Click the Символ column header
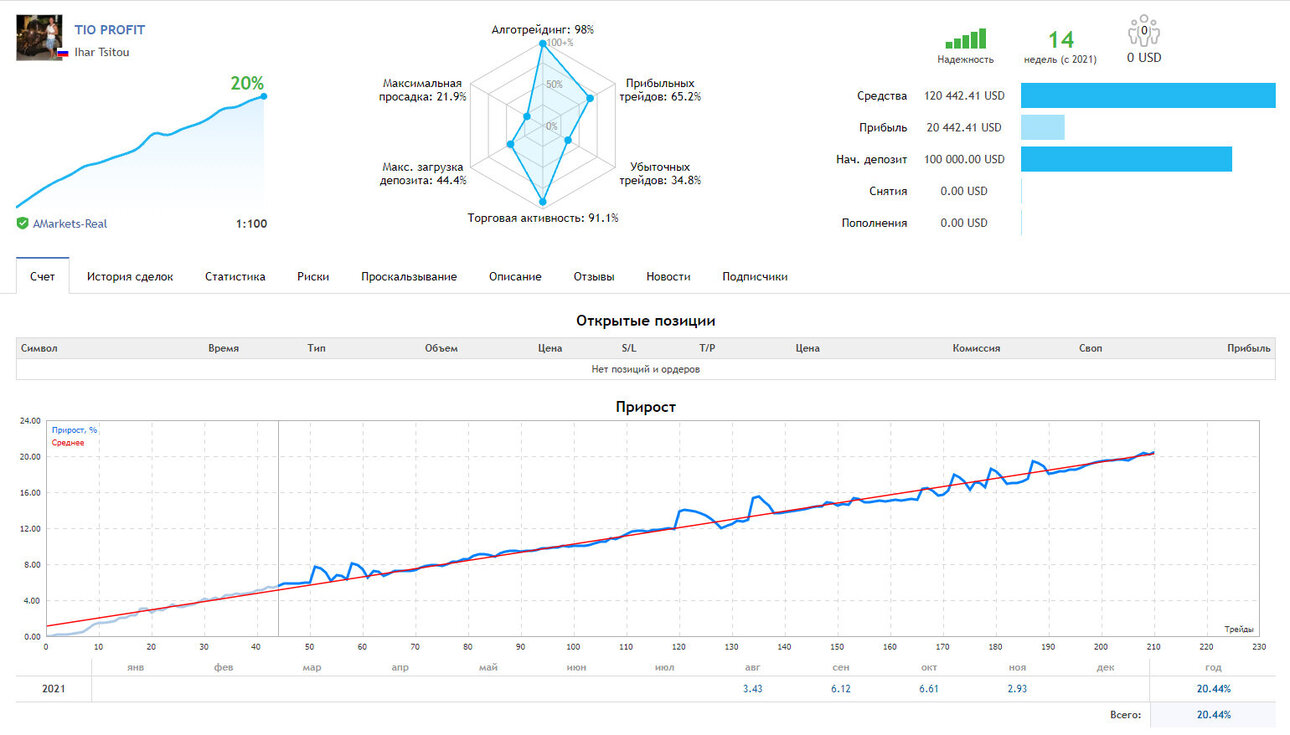This screenshot has width=1290, height=735. point(39,348)
